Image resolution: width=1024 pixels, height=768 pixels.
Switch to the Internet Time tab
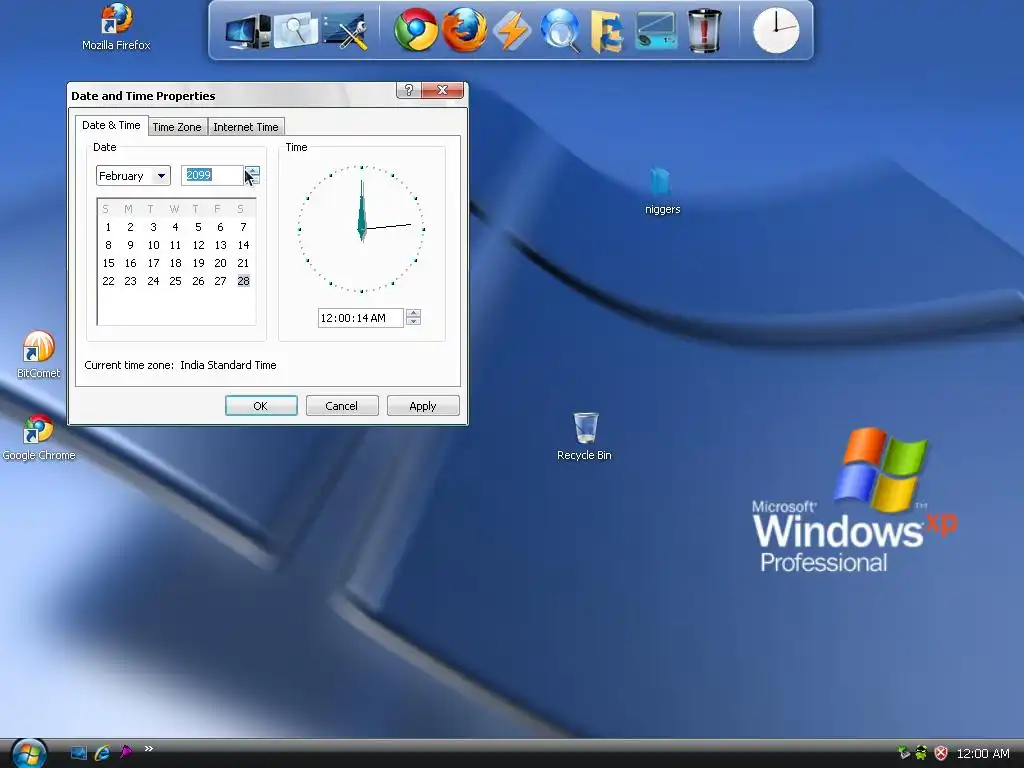coord(246,127)
